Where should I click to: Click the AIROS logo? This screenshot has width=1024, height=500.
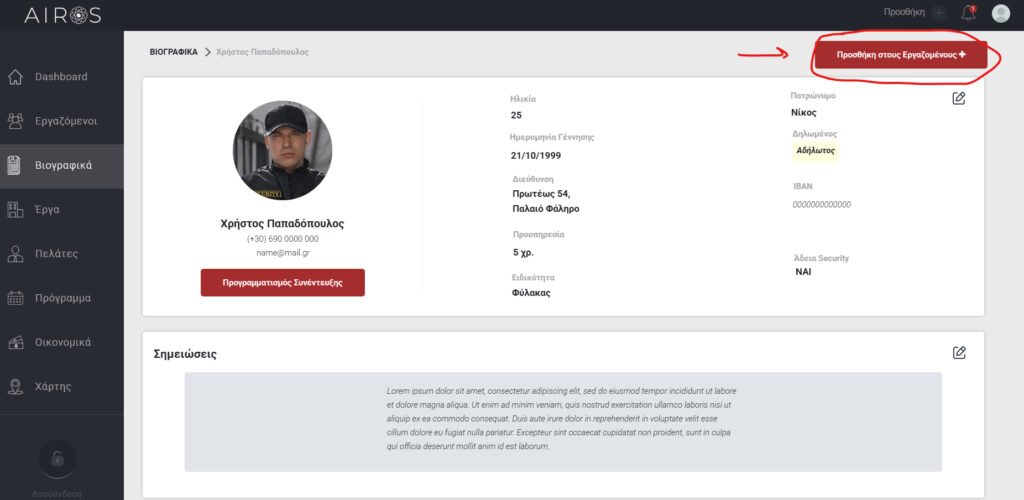[x=62, y=15]
